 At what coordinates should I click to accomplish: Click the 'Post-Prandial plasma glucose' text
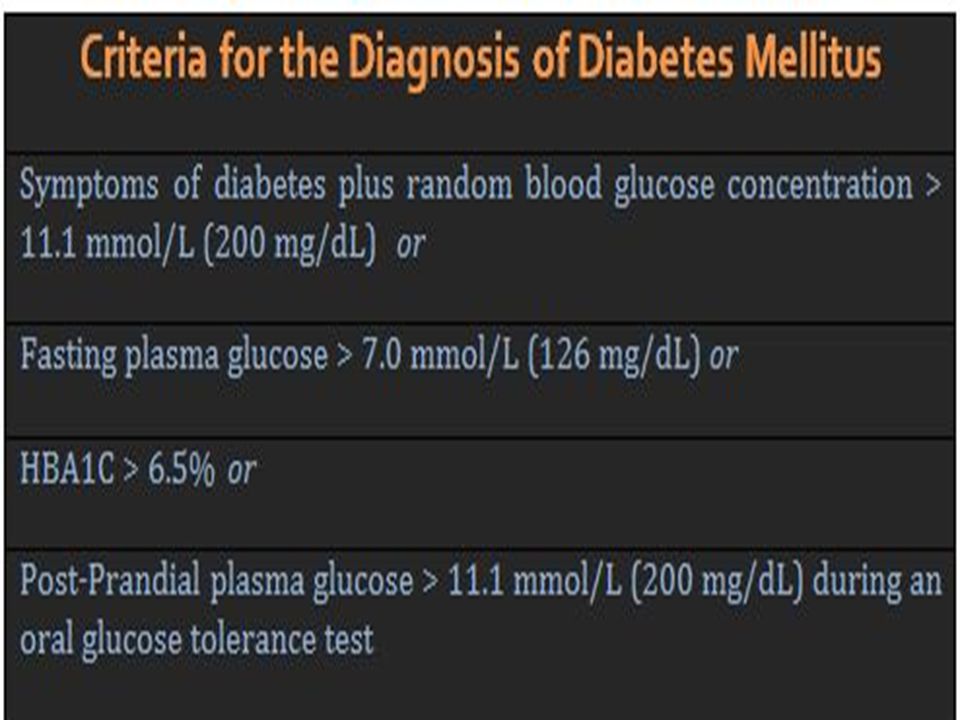click(217, 581)
